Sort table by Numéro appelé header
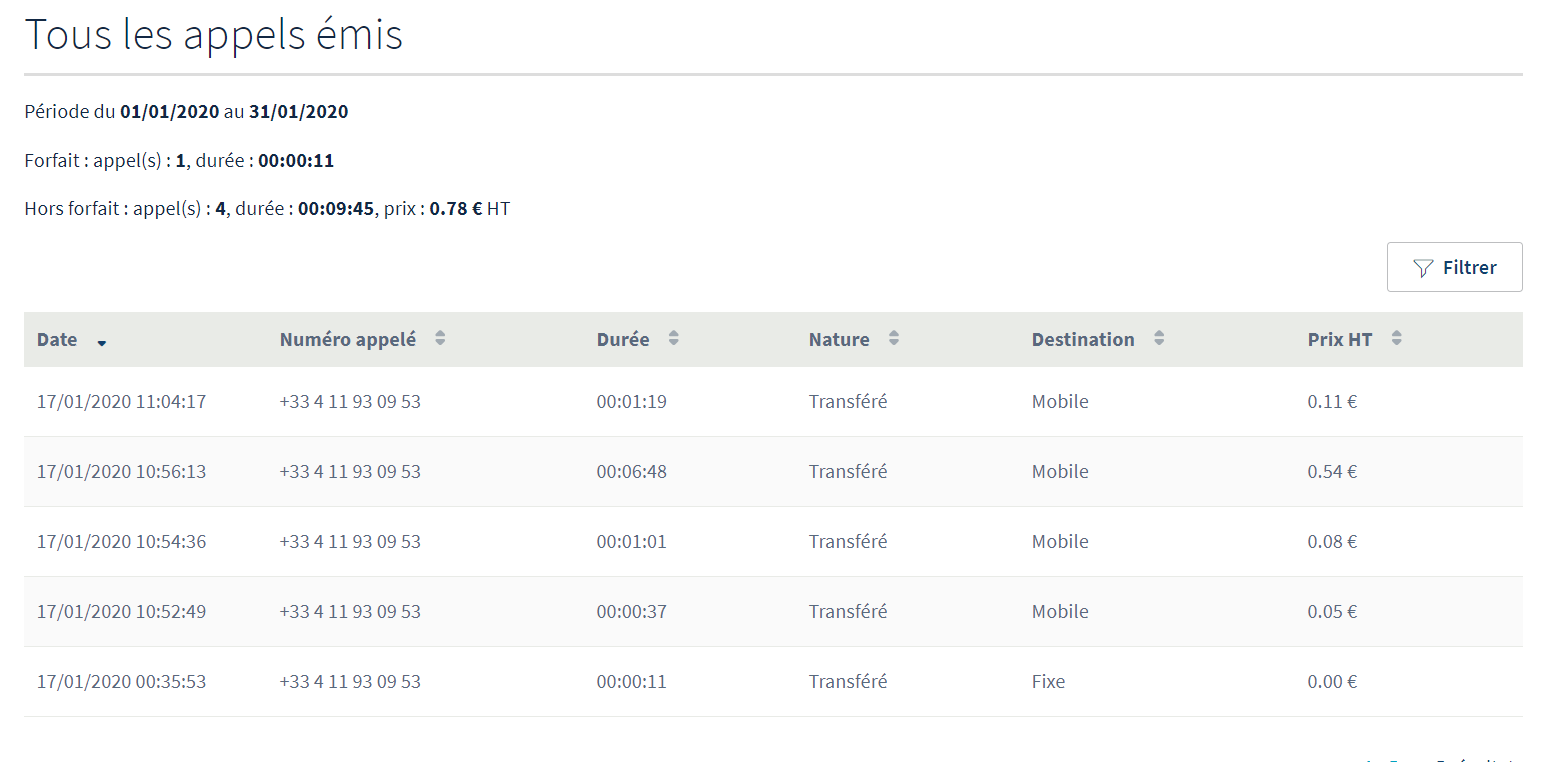The width and height of the screenshot is (1558, 762). 347,339
